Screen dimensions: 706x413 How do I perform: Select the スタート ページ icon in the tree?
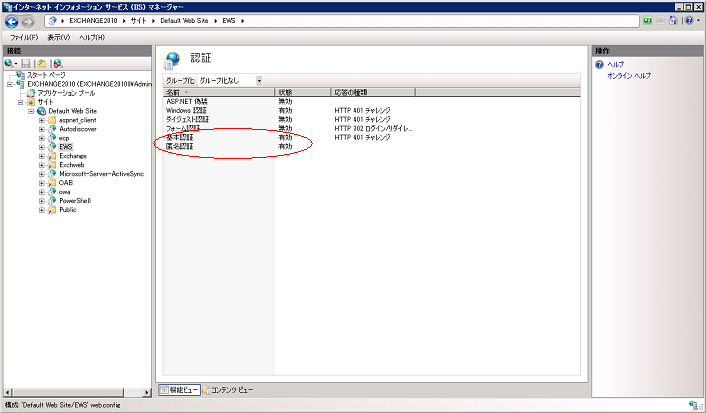(x=21, y=75)
